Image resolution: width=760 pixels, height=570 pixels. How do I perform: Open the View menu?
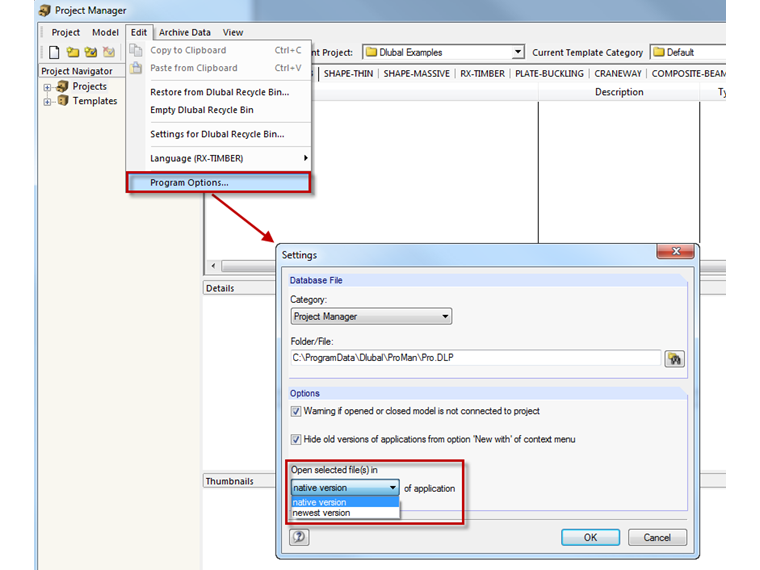(233, 32)
